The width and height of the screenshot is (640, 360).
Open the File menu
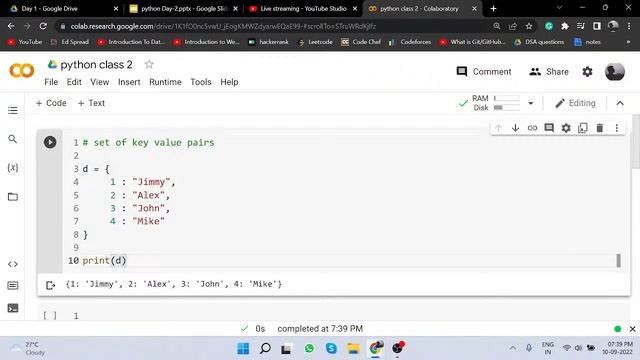click(x=51, y=82)
